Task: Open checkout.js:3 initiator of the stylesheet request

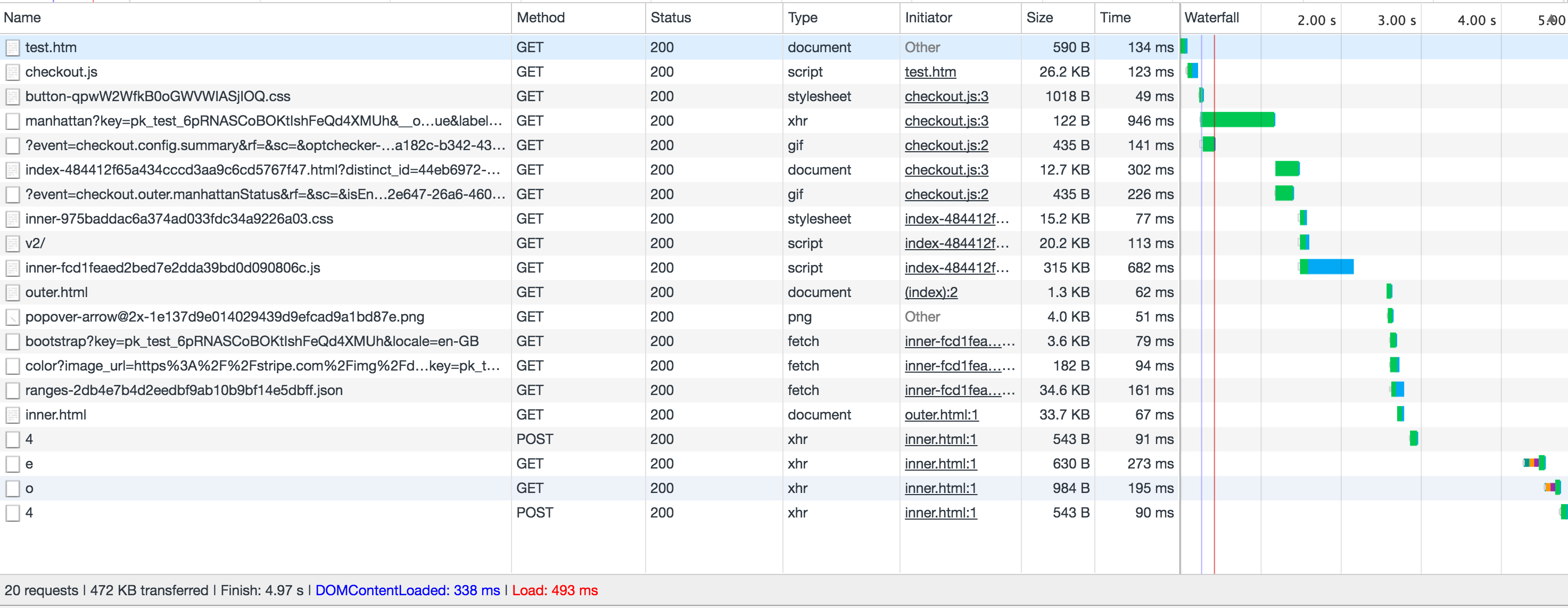Action: pyautogui.click(x=946, y=96)
